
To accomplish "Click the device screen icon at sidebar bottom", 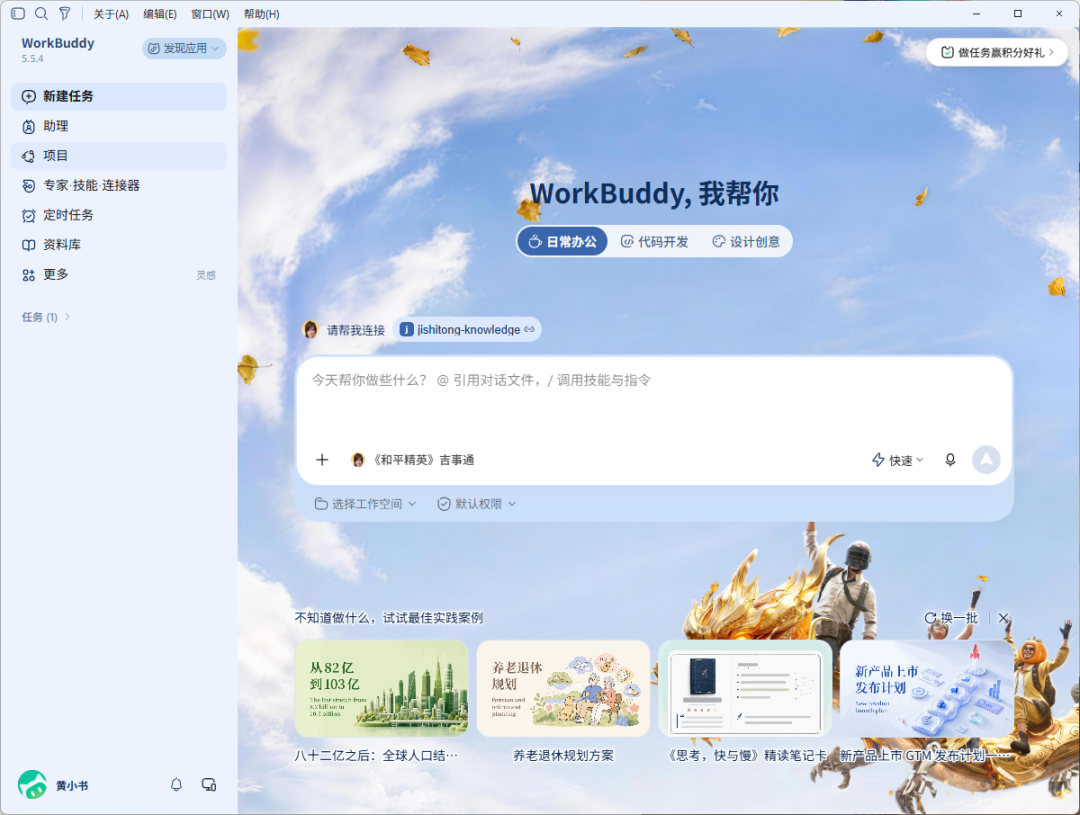I will pos(209,785).
